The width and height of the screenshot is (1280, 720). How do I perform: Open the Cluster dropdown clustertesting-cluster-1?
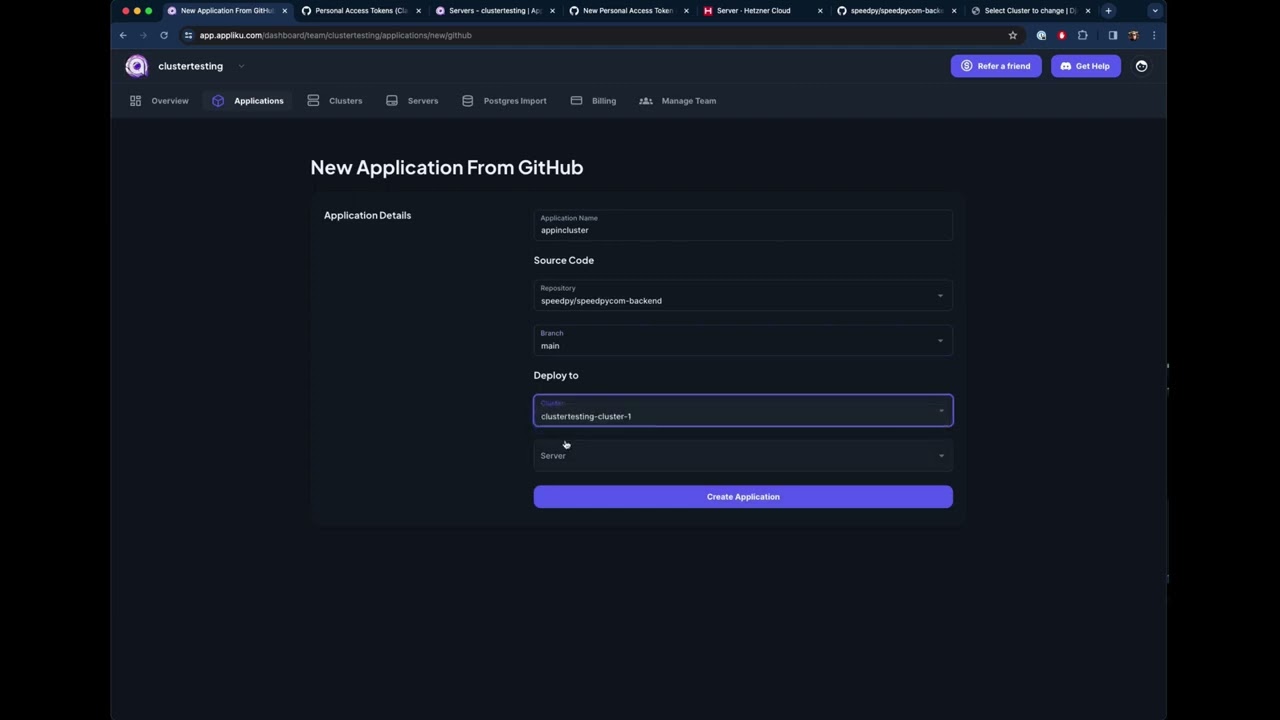(x=743, y=411)
